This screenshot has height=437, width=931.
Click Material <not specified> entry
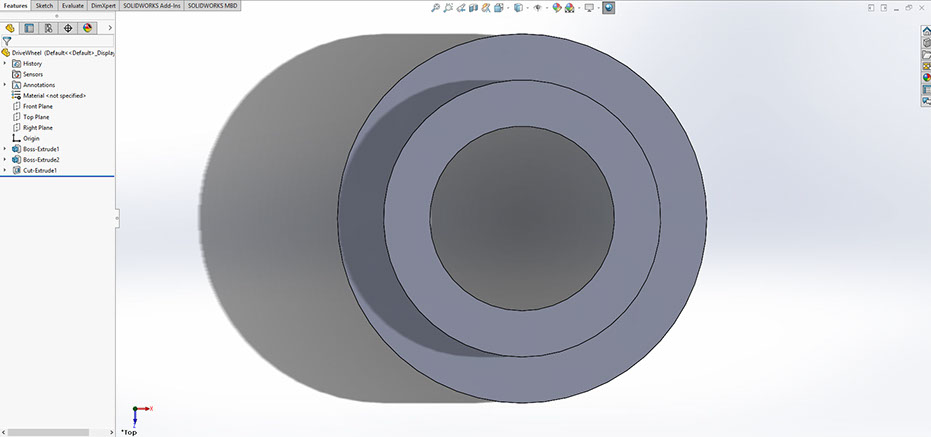[x=54, y=95]
